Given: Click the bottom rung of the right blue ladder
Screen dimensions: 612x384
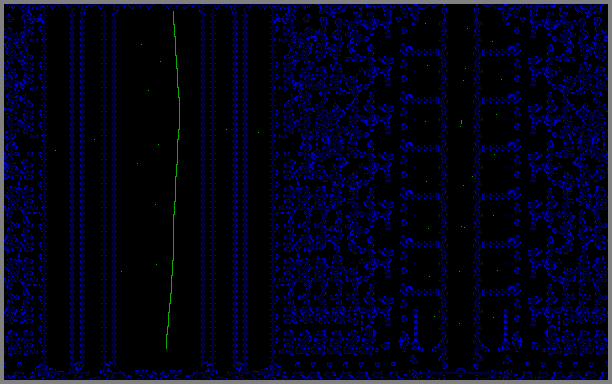Looking at the screenshot, I should click(499, 291).
